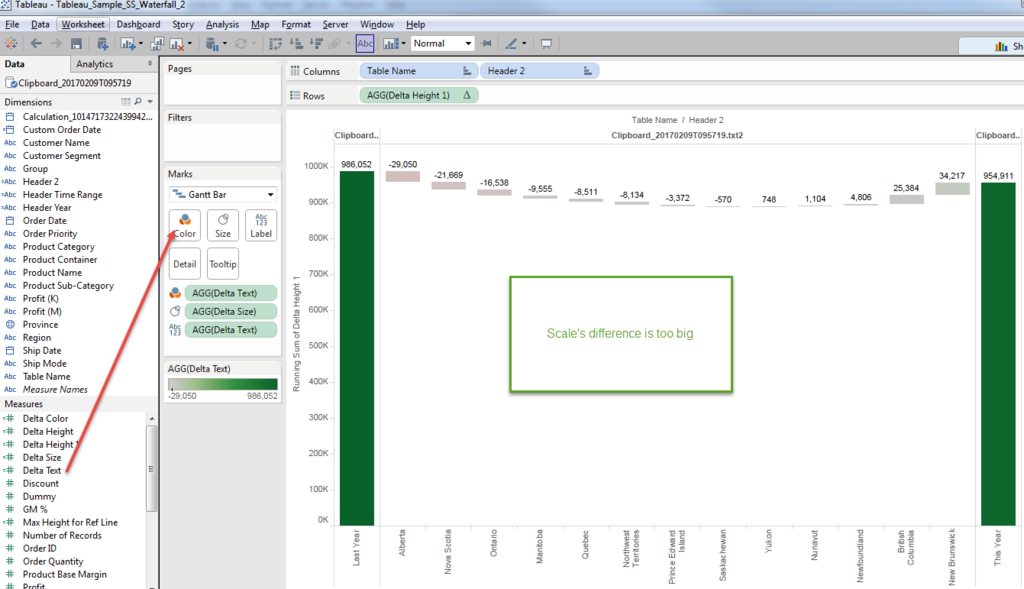Click the presentation mode icon
Image resolution: width=1024 pixels, height=589 pixels.
tap(546, 44)
